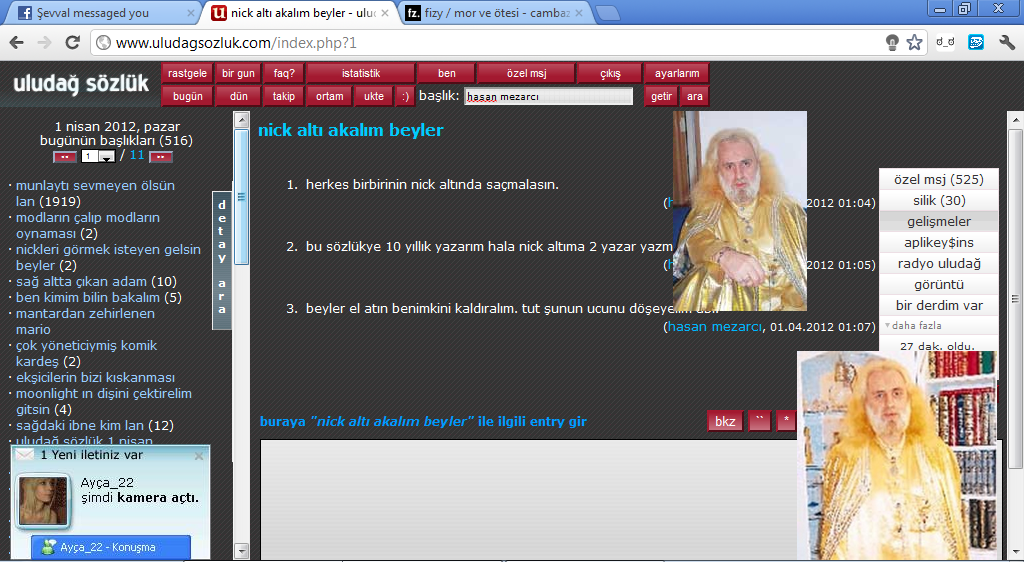Click the topic list scrollbar down arrow
Viewport: 1025px width, 562px height.
(x=241, y=551)
